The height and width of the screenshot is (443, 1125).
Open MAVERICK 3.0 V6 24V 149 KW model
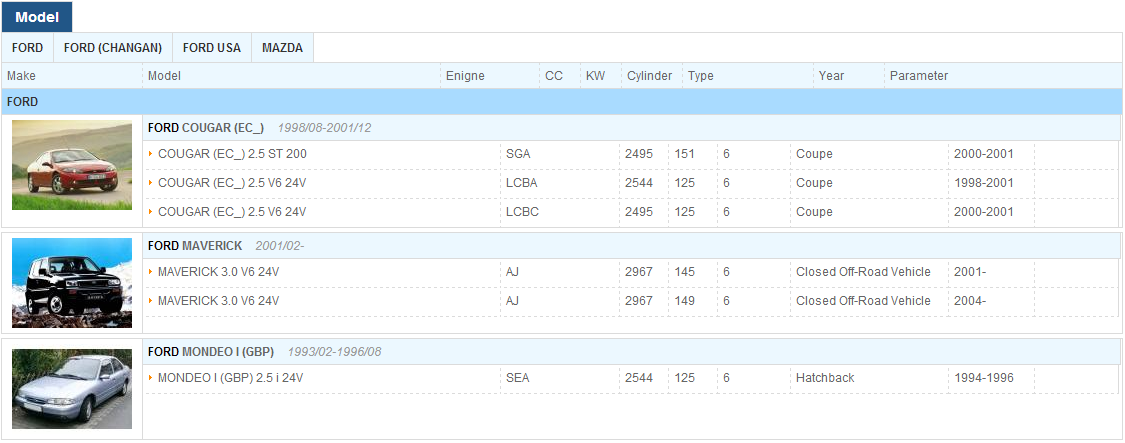coord(219,301)
